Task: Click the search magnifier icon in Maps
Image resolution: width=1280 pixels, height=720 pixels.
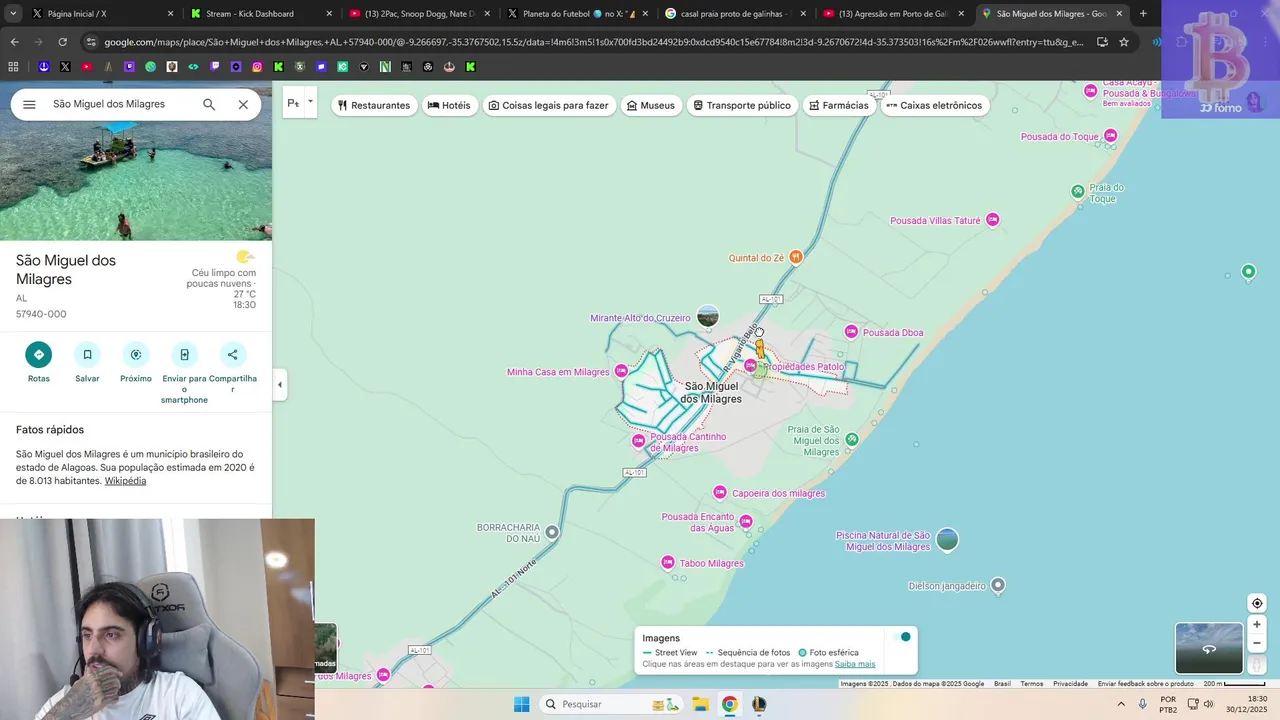Action: pos(209,104)
